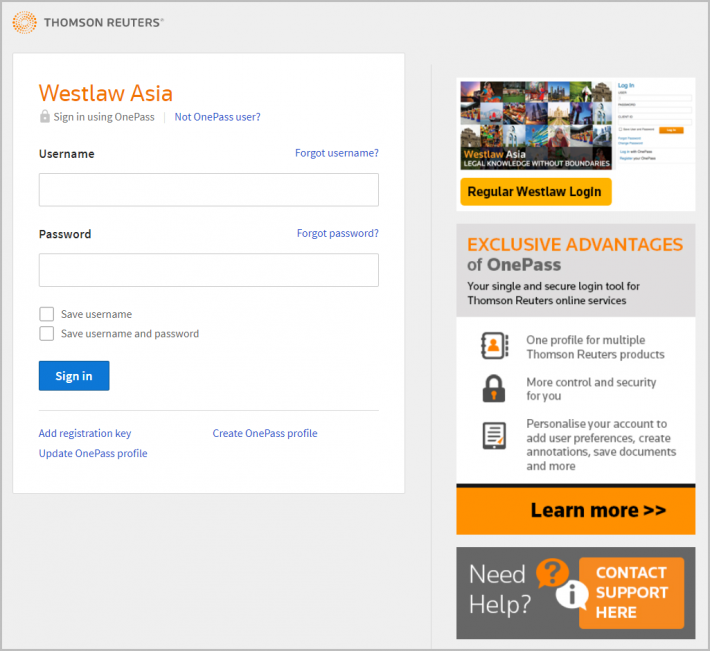Screen dimensions: 710x651
Task: Click the orange contact-book profile icon
Action: tap(494, 346)
